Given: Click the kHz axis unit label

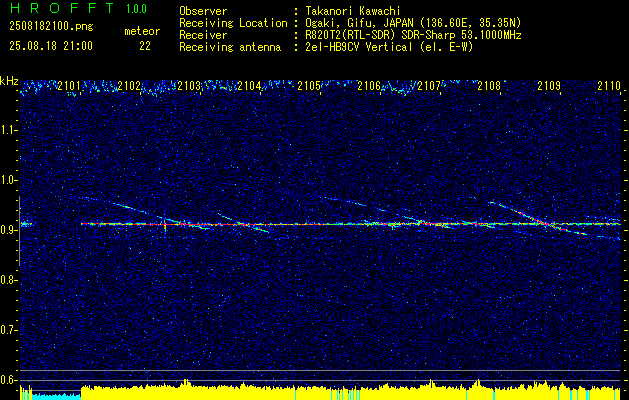Looking at the screenshot, I should 9,81.
